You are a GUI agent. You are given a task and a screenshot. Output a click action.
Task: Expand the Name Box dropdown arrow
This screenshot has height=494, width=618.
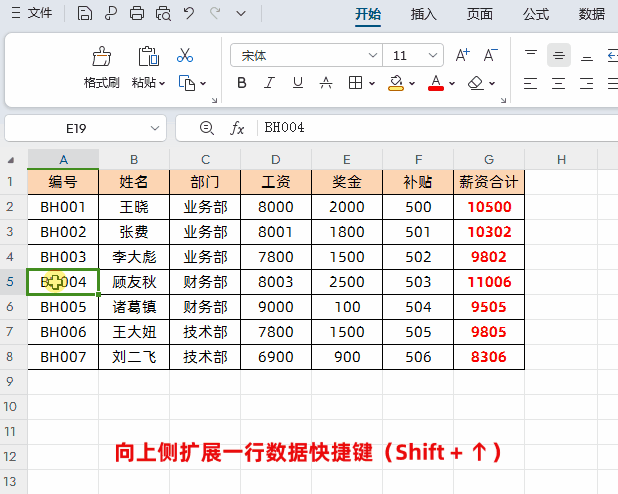(155, 128)
